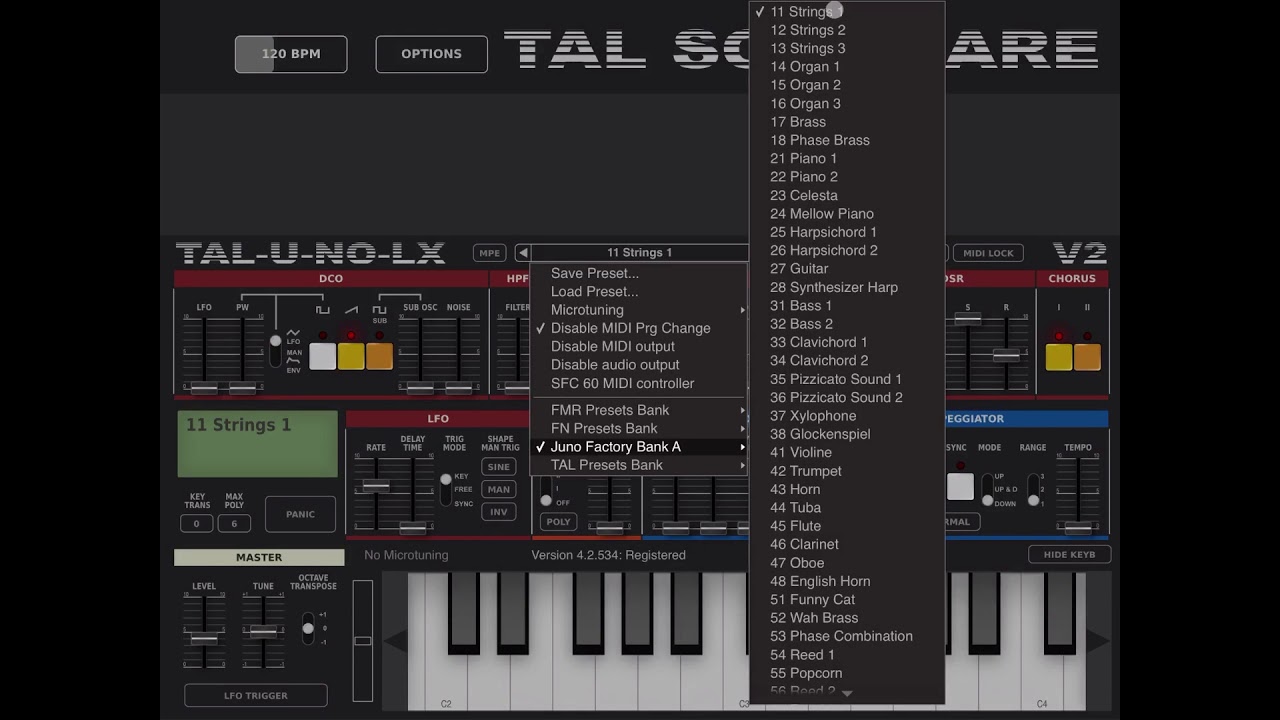Select preset 21 Piano 1
This screenshot has height=720, width=1280.
pos(847,158)
